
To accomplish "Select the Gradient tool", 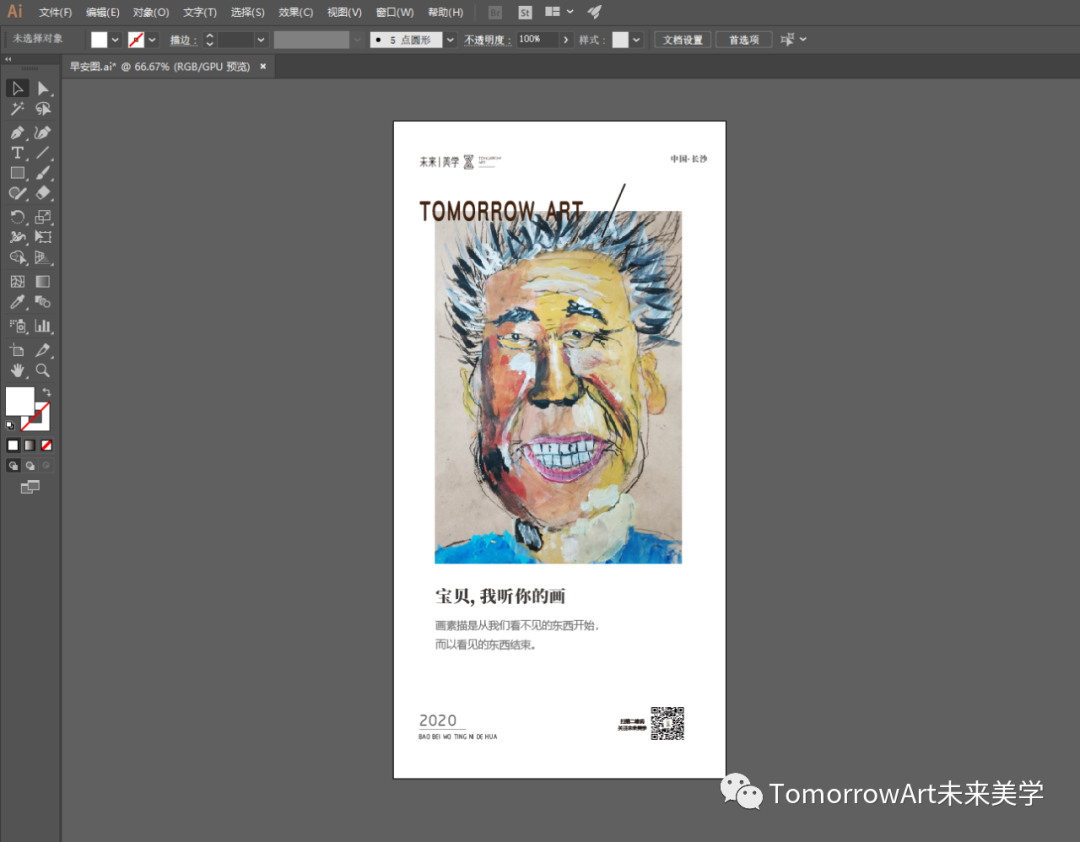I will [43, 281].
